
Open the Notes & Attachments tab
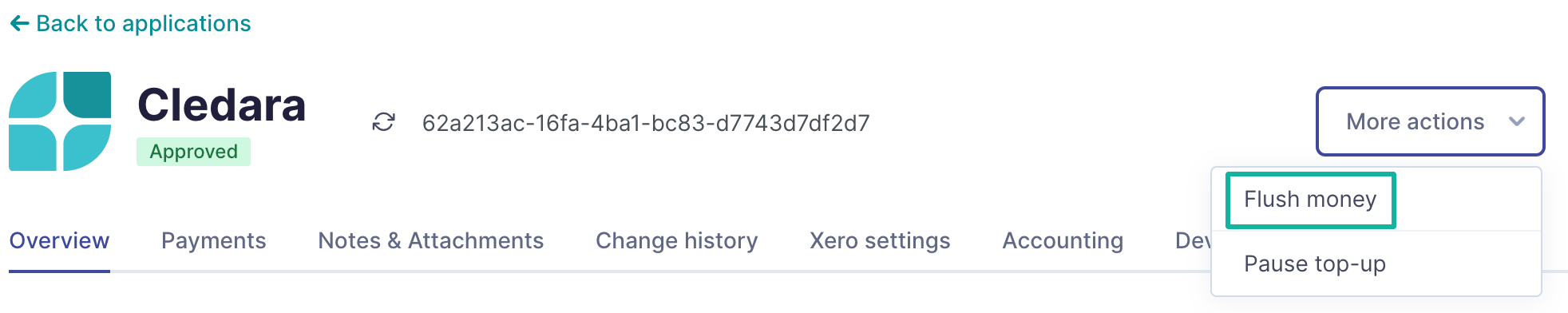click(430, 241)
